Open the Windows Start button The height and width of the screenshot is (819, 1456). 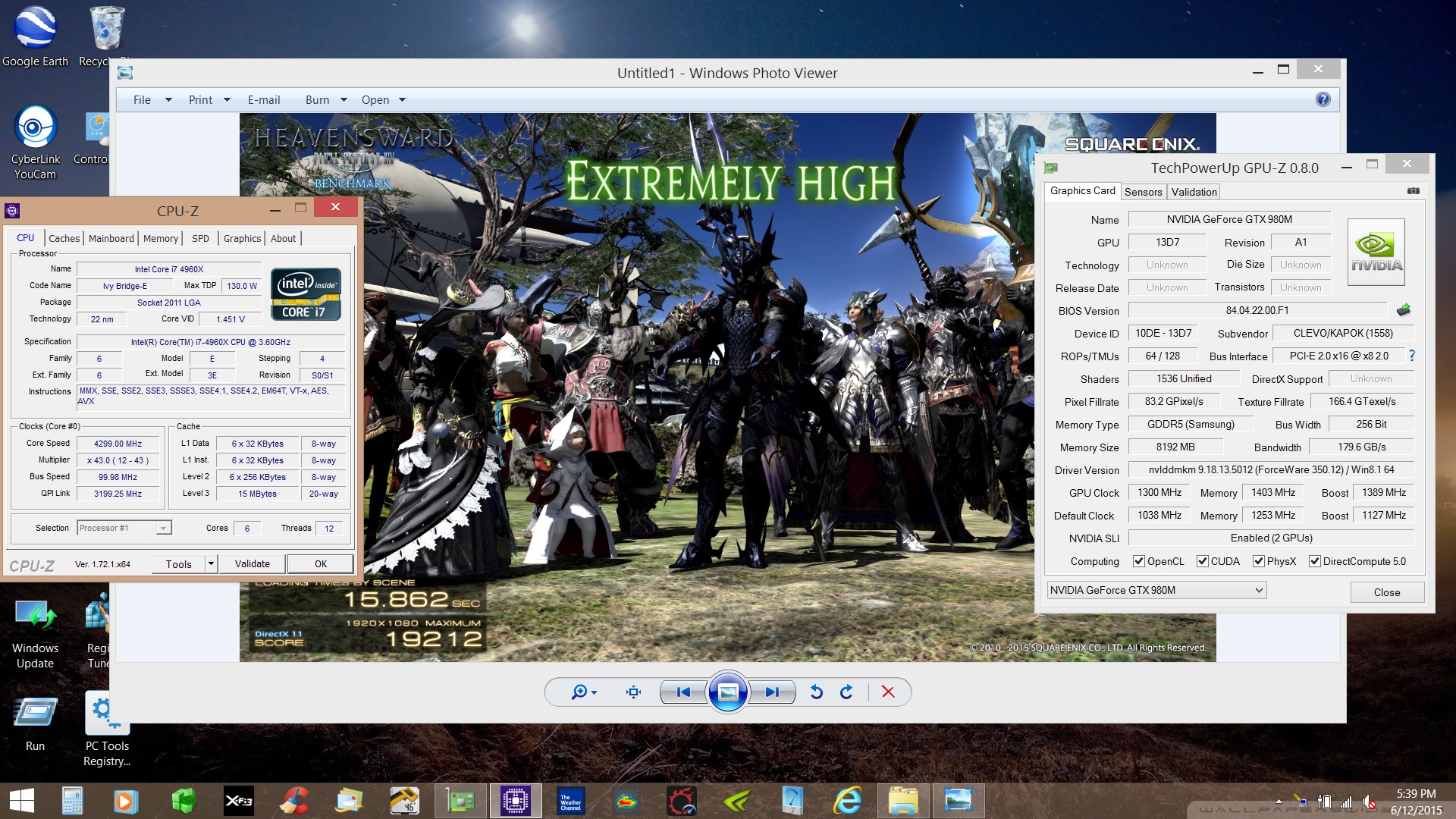21,801
